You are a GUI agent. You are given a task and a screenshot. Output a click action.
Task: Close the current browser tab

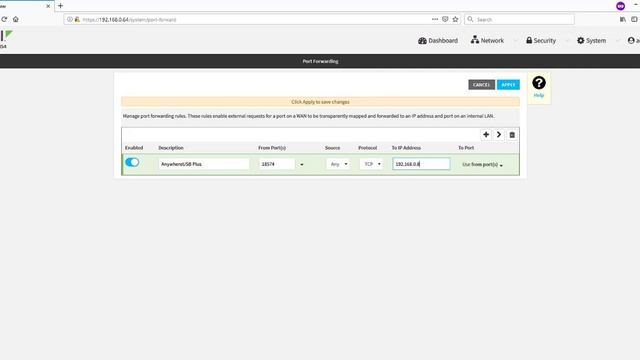pos(48,6)
